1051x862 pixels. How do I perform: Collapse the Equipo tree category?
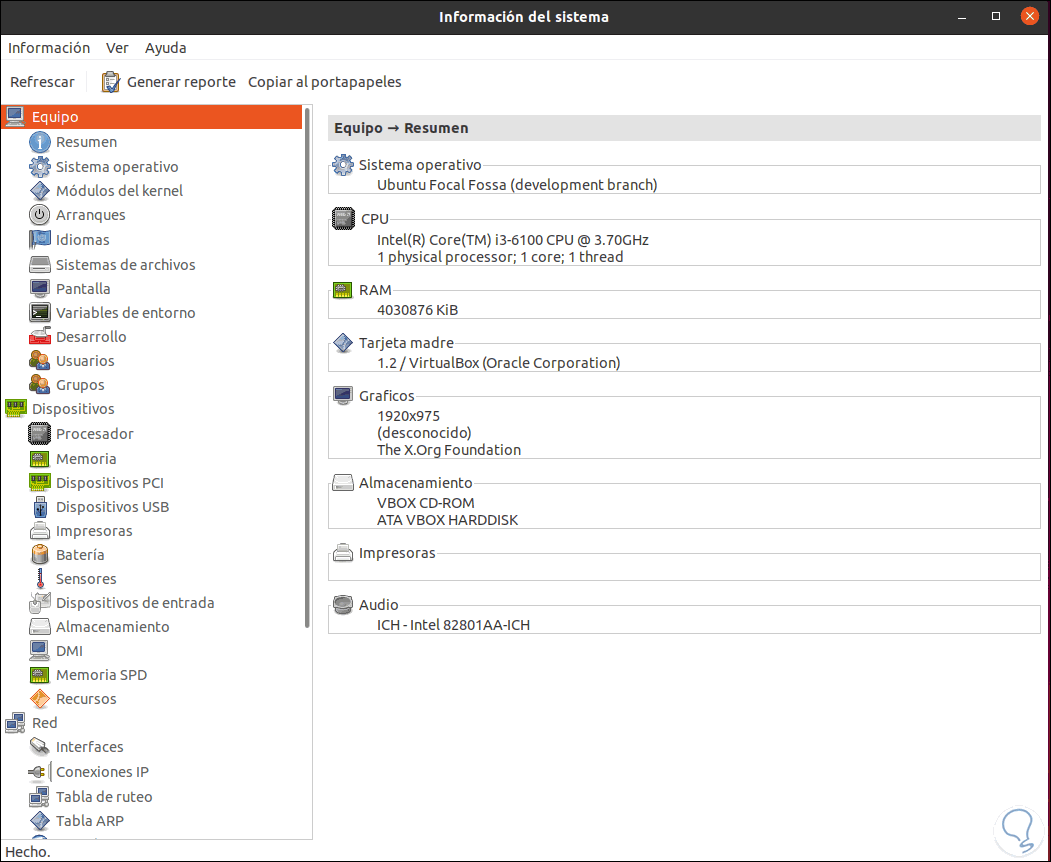[x=54, y=117]
